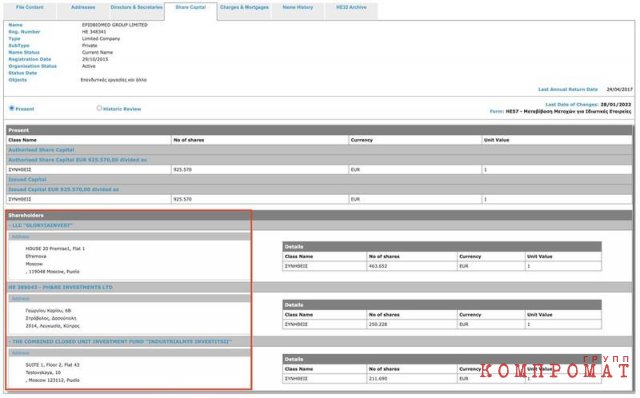Click Issued Capital EUR 925.570,00 divided as
640x398 pixels.
point(64,190)
